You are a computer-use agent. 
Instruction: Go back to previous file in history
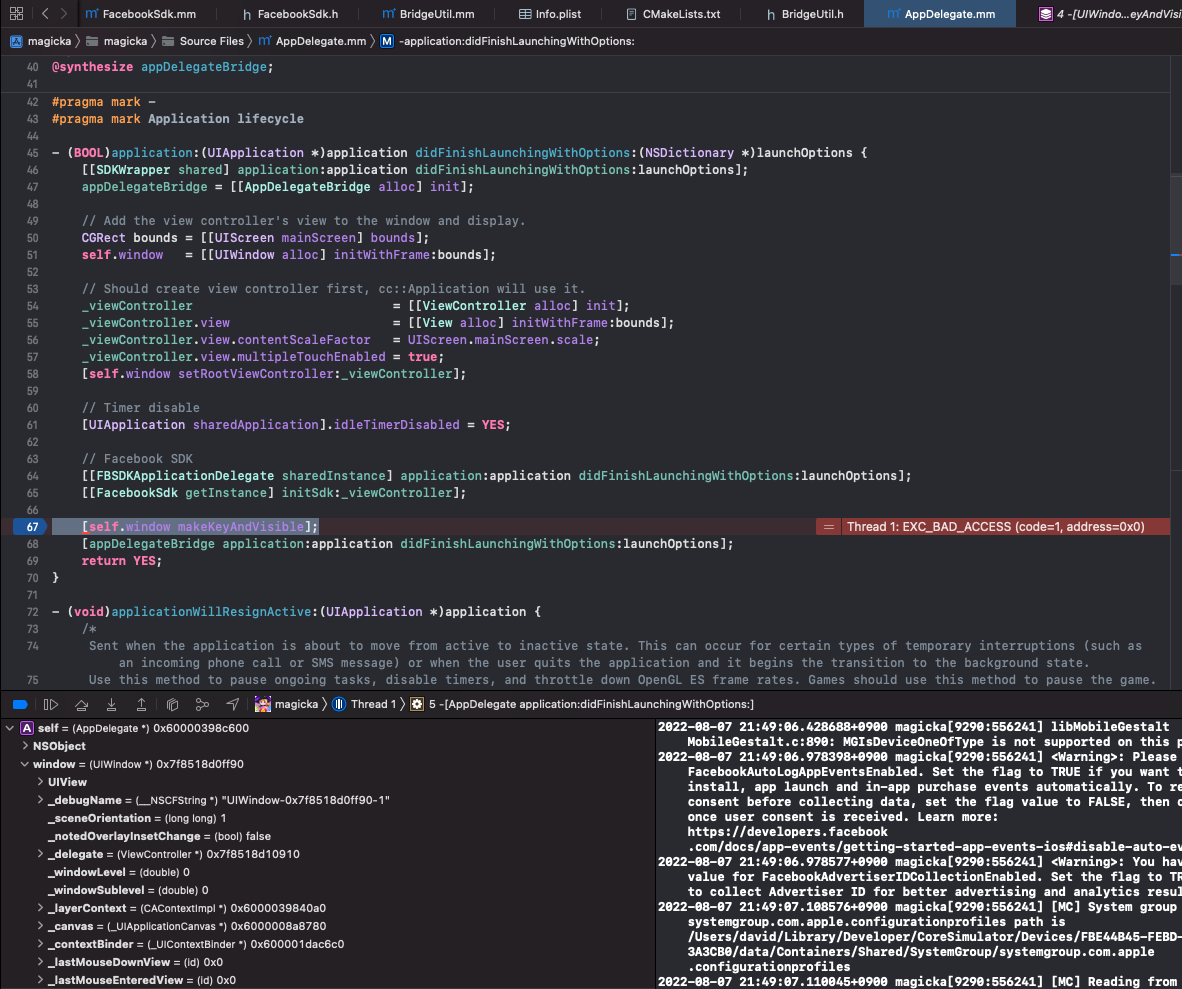(x=45, y=14)
